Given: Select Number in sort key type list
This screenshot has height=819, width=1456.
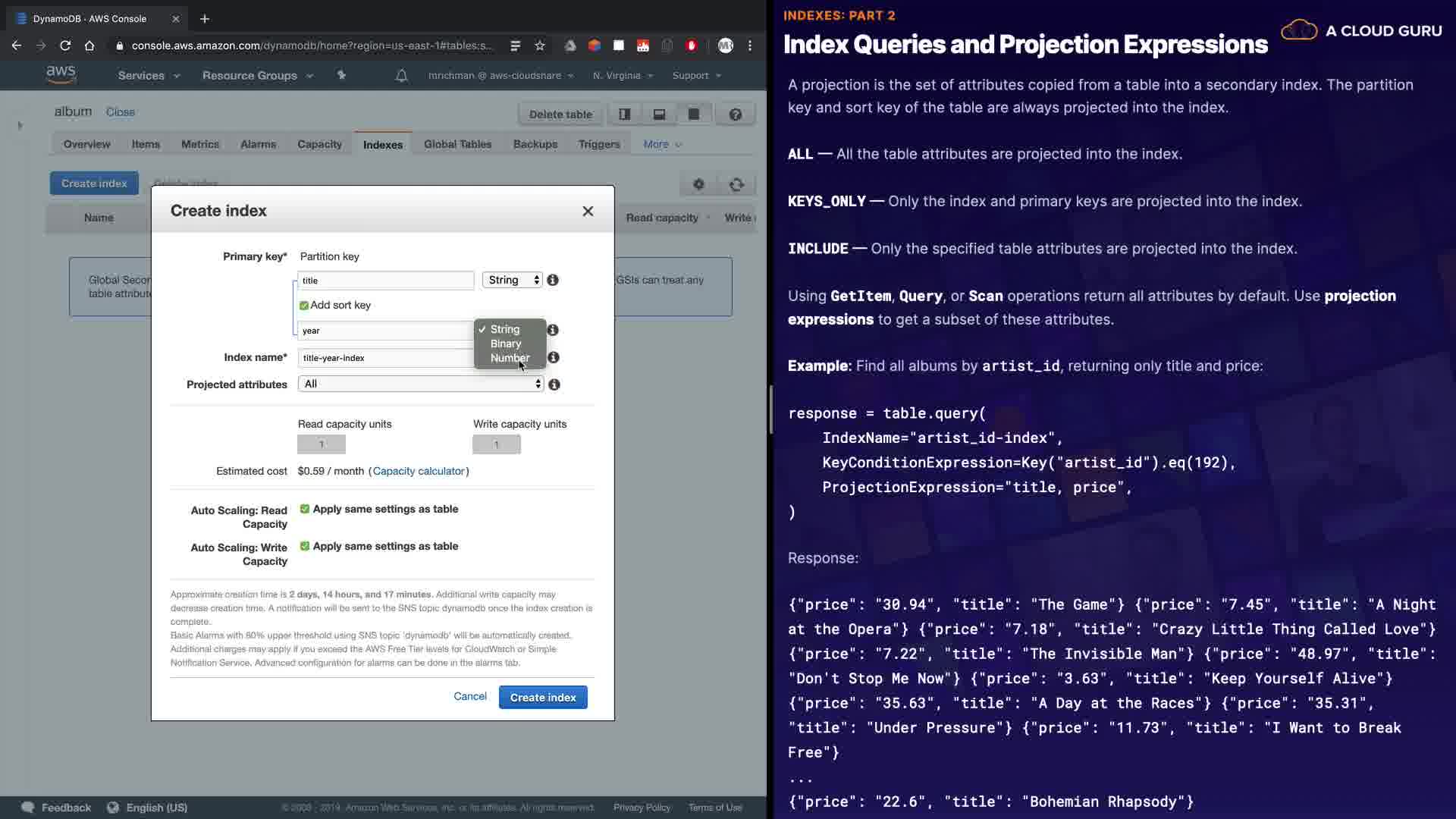Looking at the screenshot, I should [510, 358].
